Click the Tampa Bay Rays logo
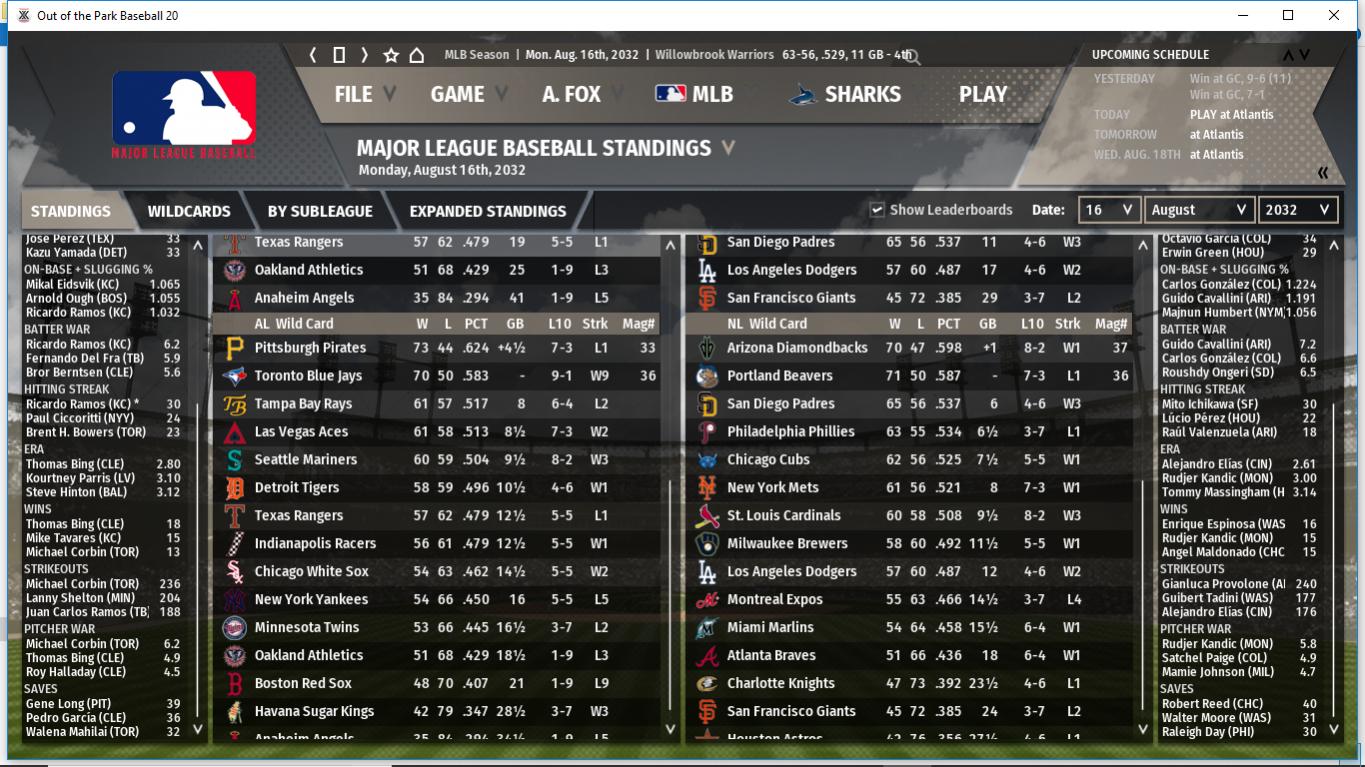This screenshot has height=767, width=1365. (x=235, y=404)
